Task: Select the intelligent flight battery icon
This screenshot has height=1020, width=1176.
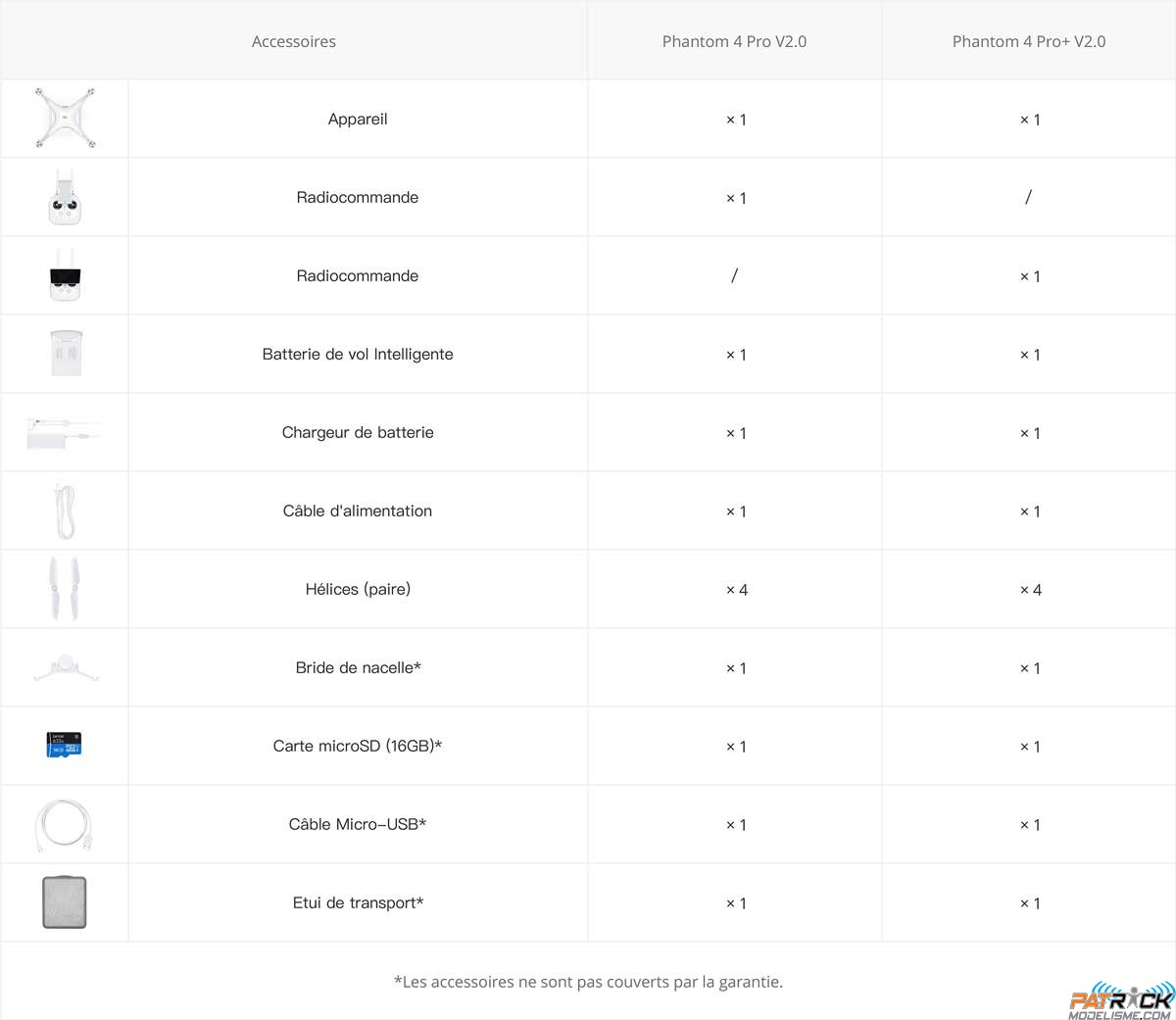Action: [65, 353]
